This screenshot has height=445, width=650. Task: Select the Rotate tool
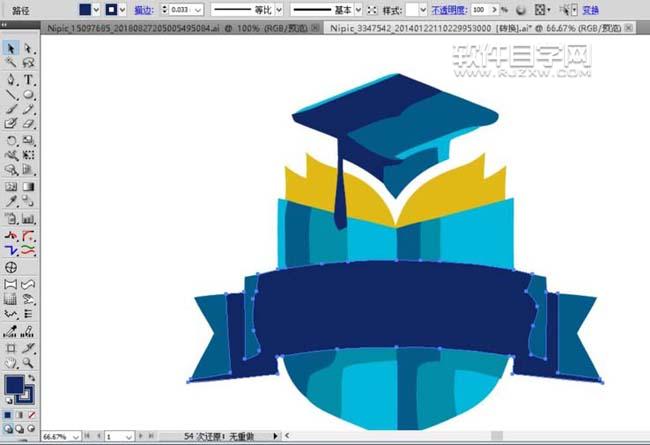point(11,140)
